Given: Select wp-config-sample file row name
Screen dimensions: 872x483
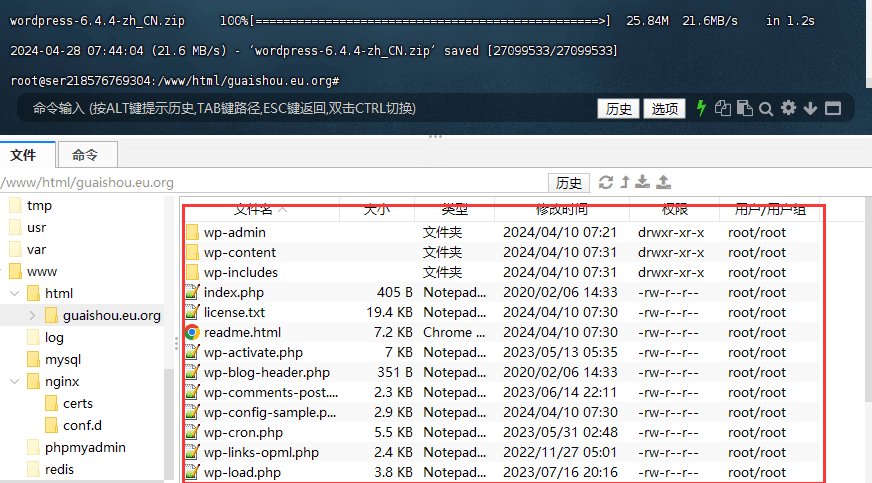Looking at the screenshot, I should (270, 412).
